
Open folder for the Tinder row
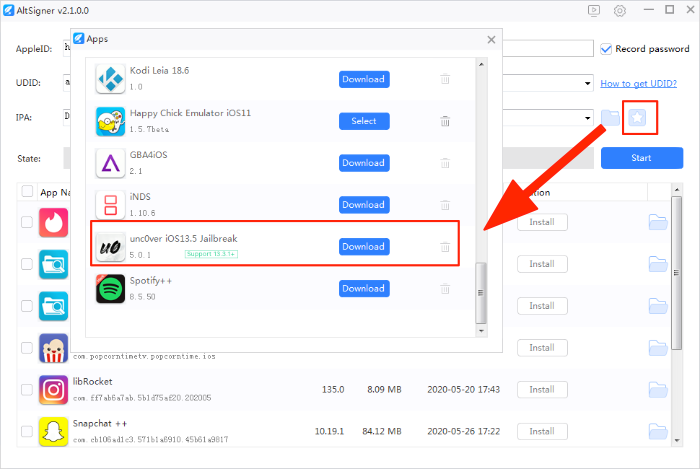pos(658,222)
